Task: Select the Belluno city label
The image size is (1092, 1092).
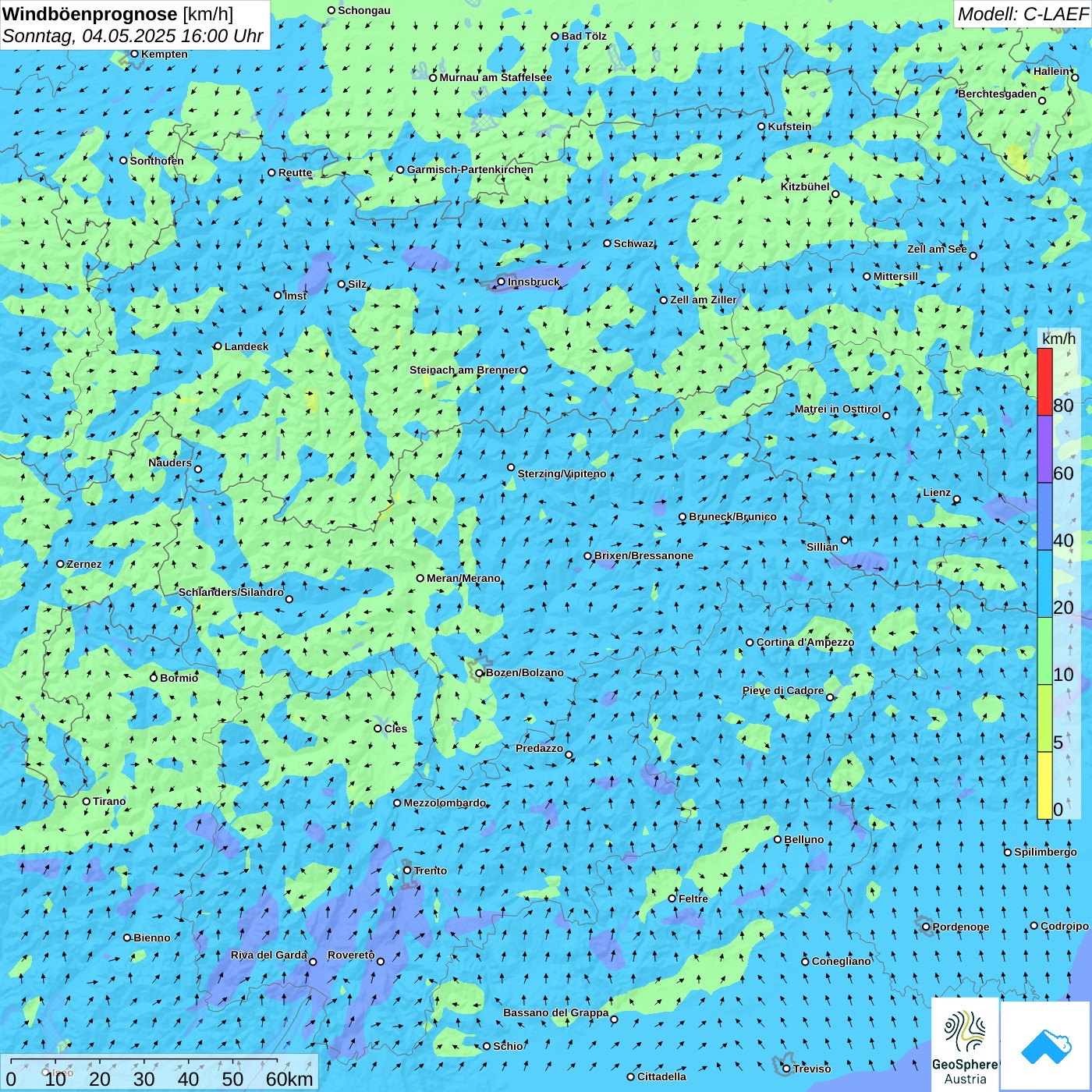Action: (x=803, y=839)
